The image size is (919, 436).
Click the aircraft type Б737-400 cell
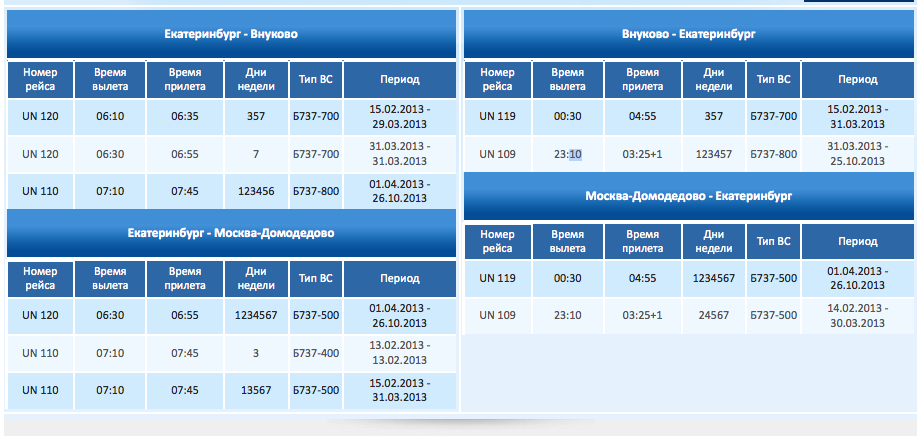[315, 352]
